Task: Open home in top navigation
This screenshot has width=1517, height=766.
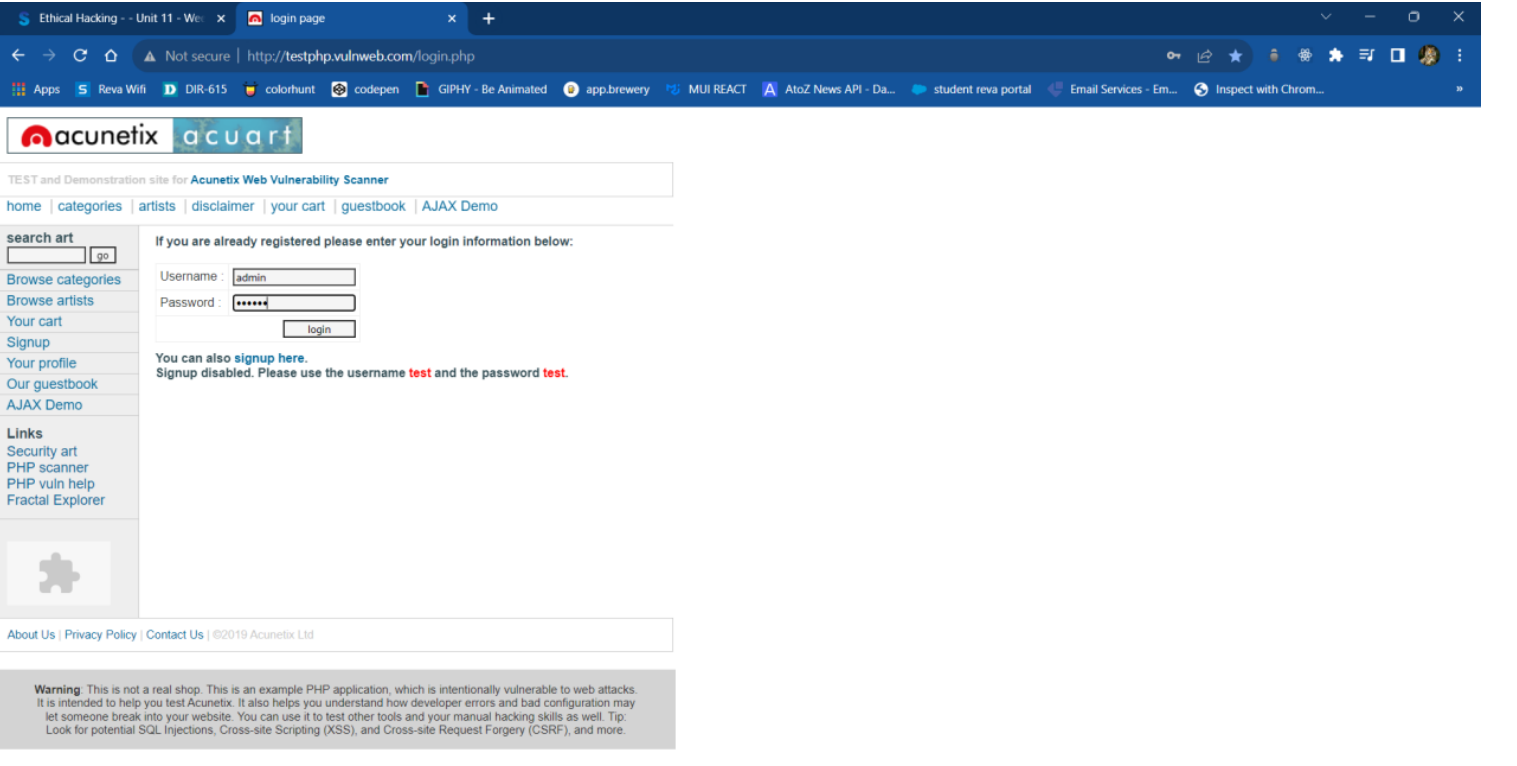Action: (24, 206)
